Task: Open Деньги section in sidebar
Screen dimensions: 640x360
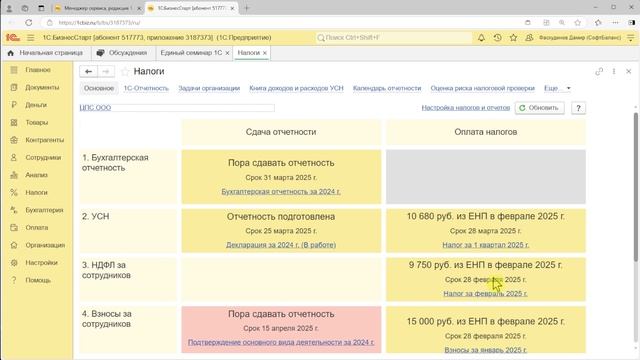Action: [36, 105]
